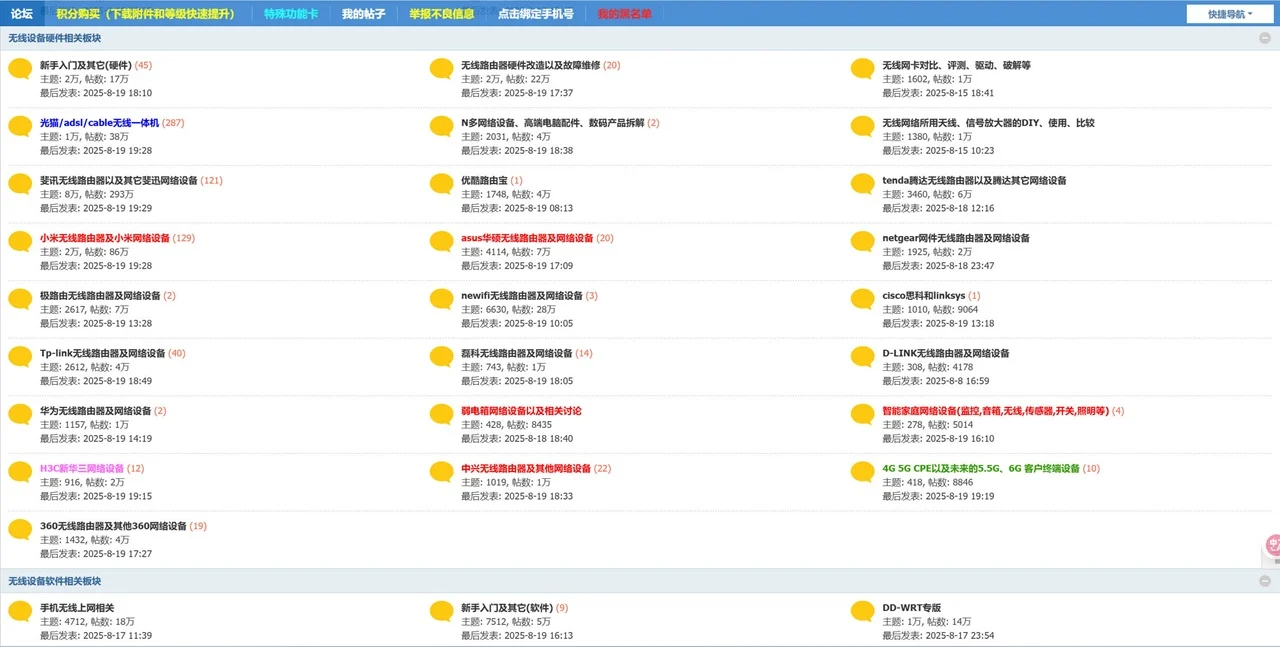Click the pink floating widget at right edge

pyautogui.click(x=1273, y=546)
